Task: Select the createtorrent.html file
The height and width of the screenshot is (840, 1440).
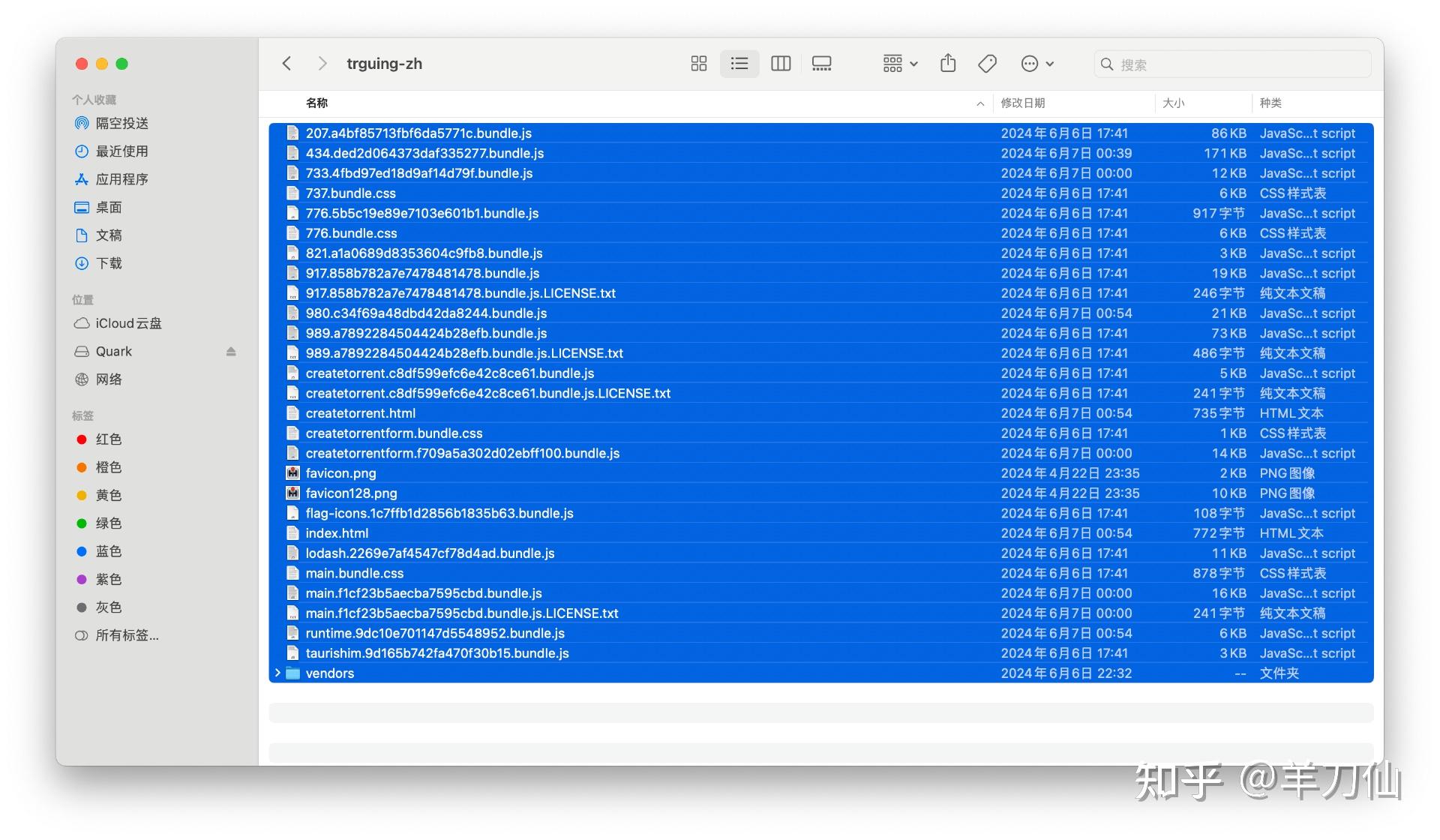Action: click(x=360, y=412)
